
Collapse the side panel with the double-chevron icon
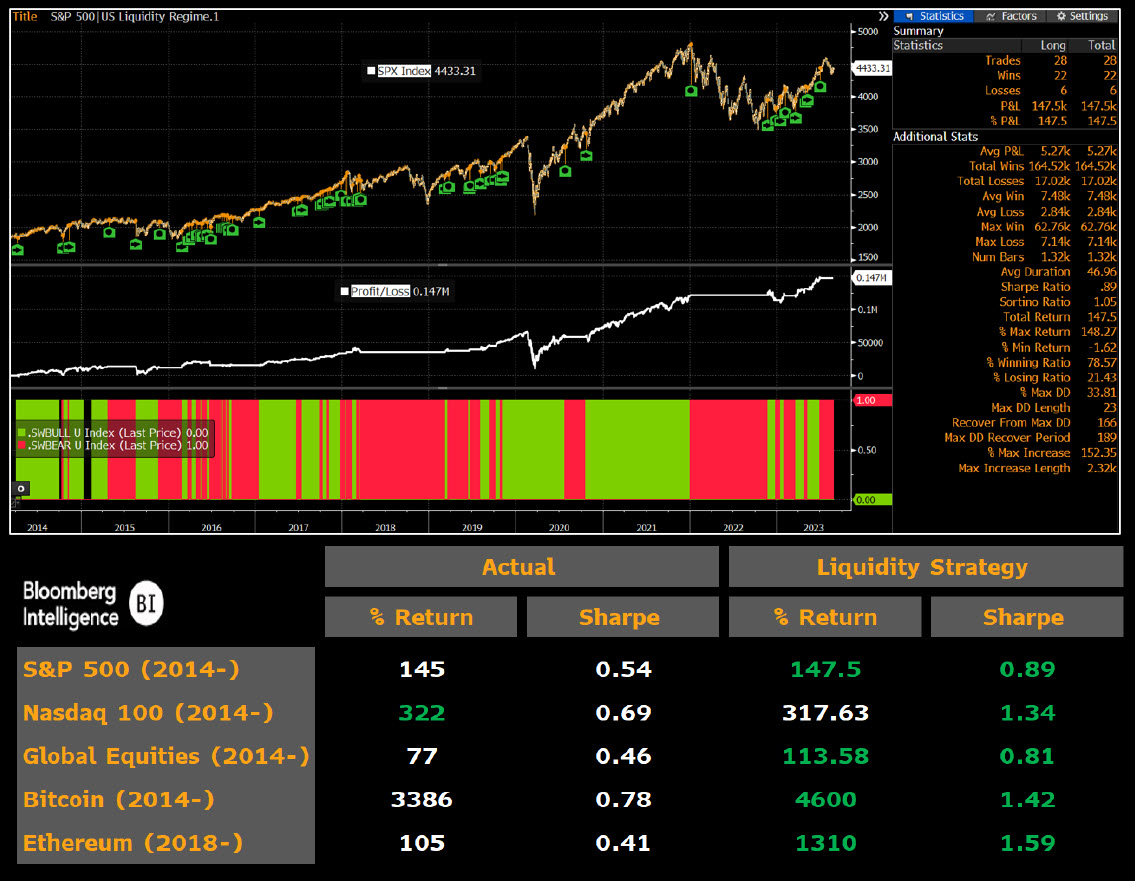coord(883,16)
